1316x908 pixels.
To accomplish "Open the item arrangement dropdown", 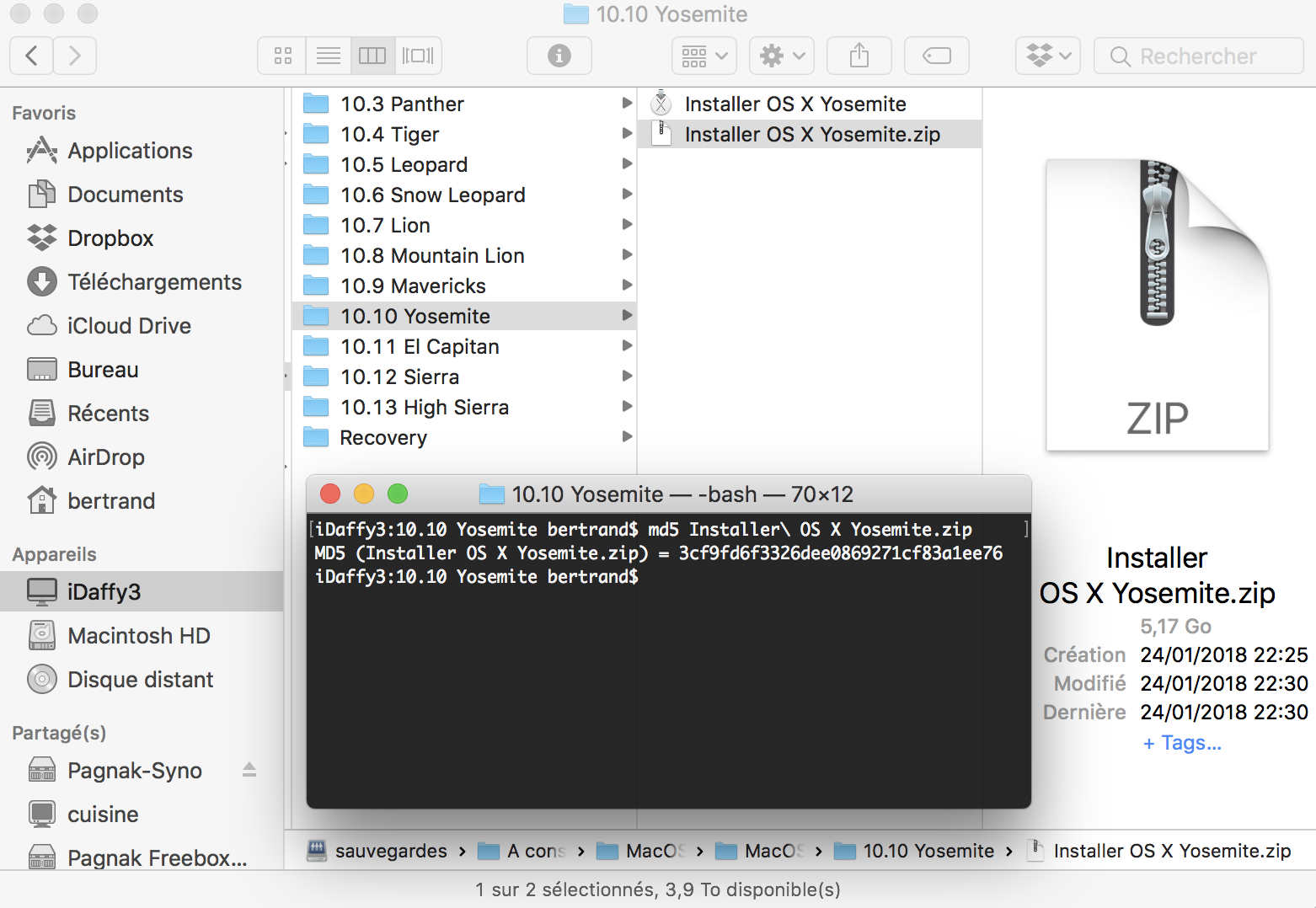I will tap(704, 56).
